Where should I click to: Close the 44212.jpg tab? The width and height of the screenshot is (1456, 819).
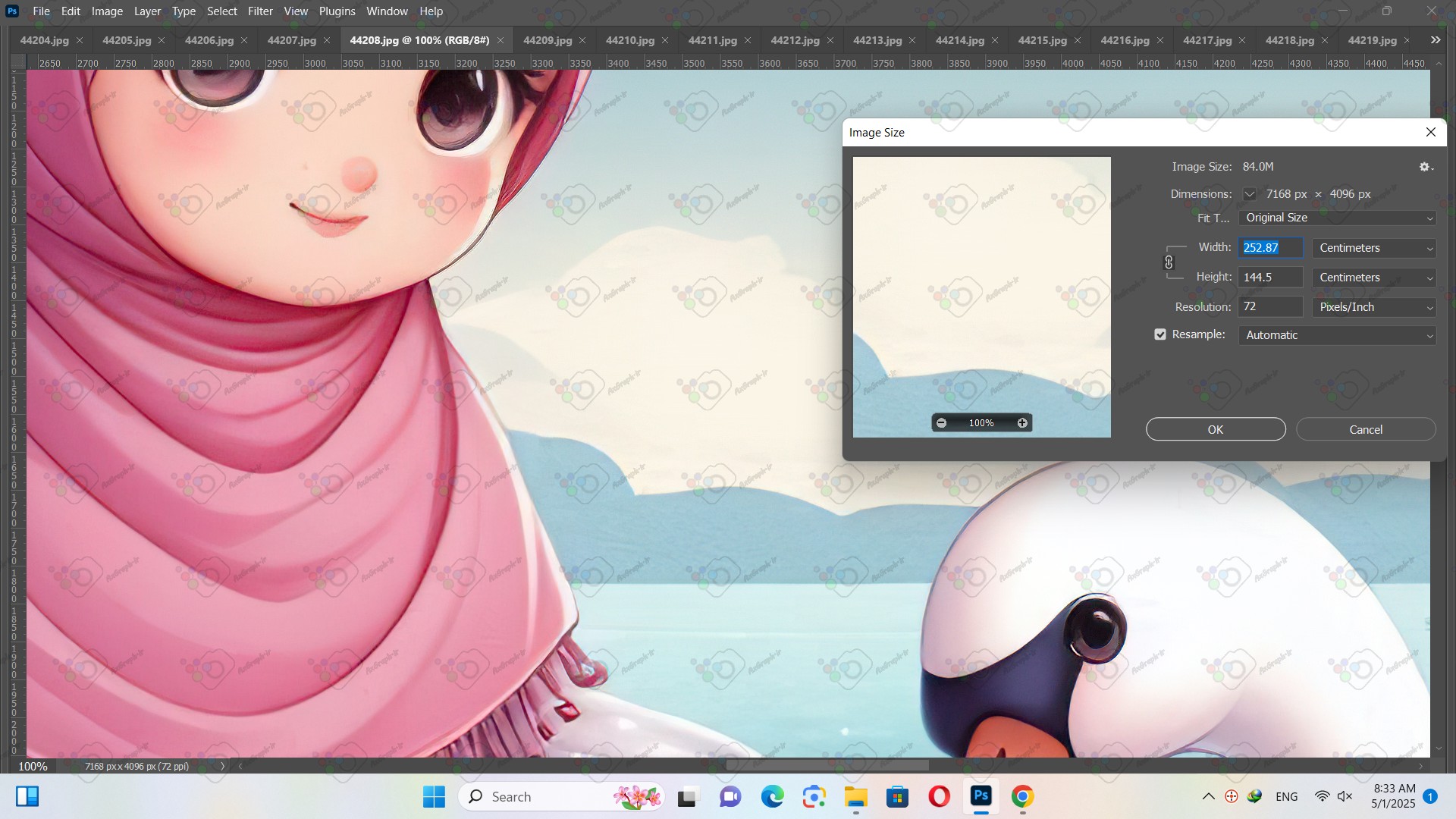(830, 40)
